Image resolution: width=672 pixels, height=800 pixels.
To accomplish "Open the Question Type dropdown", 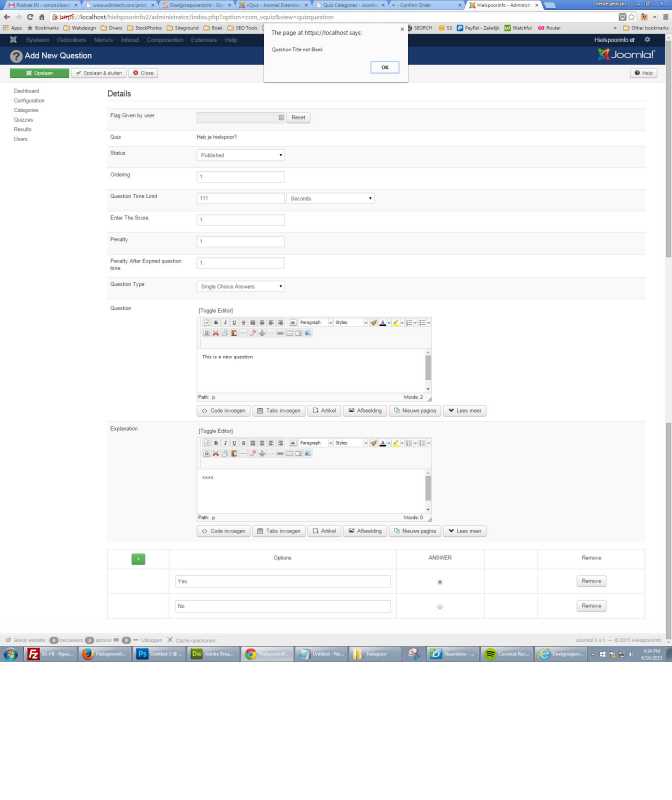I will tap(241, 286).
